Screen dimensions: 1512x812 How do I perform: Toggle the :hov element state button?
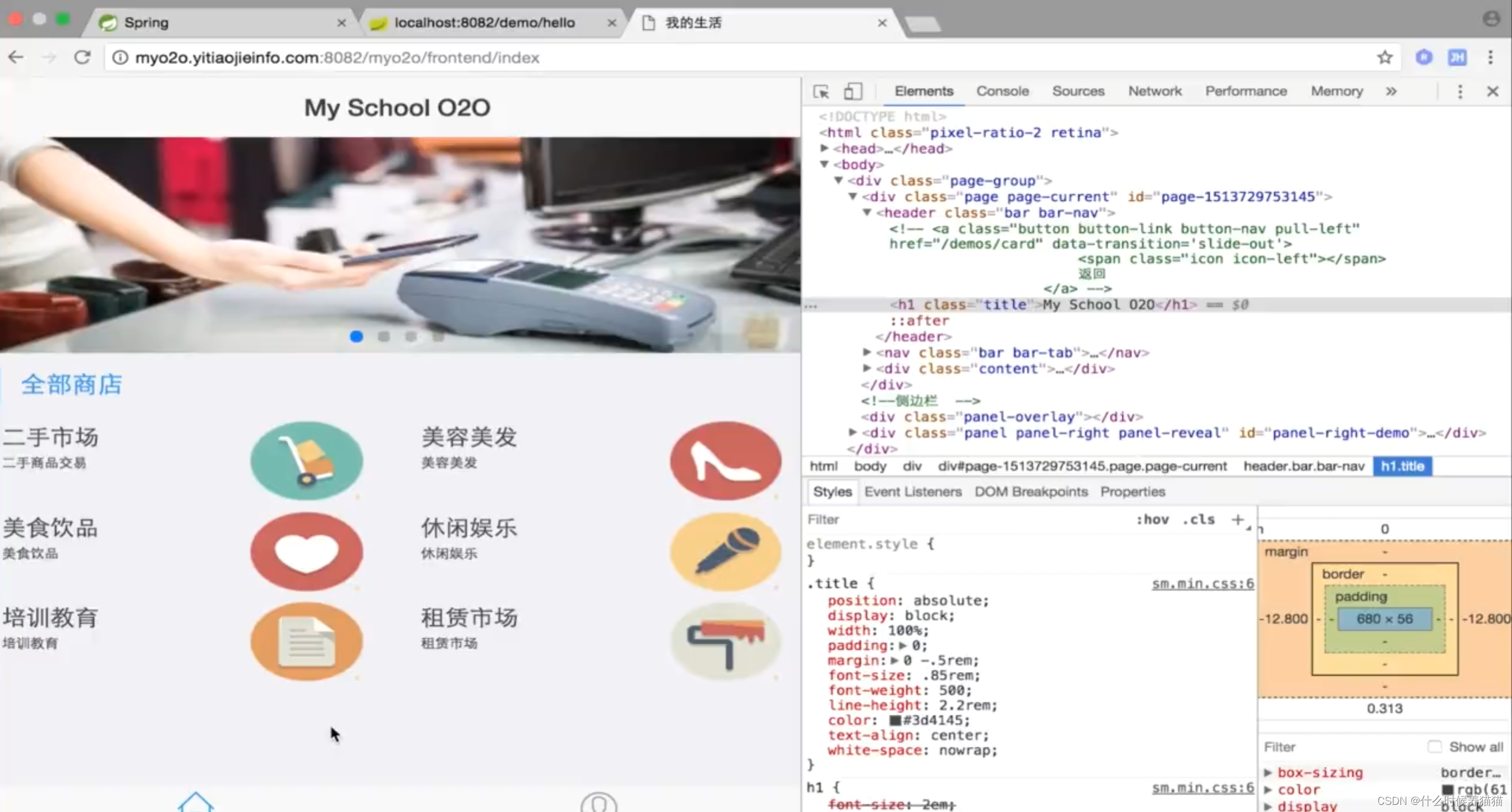pyautogui.click(x=1152, y=520)
